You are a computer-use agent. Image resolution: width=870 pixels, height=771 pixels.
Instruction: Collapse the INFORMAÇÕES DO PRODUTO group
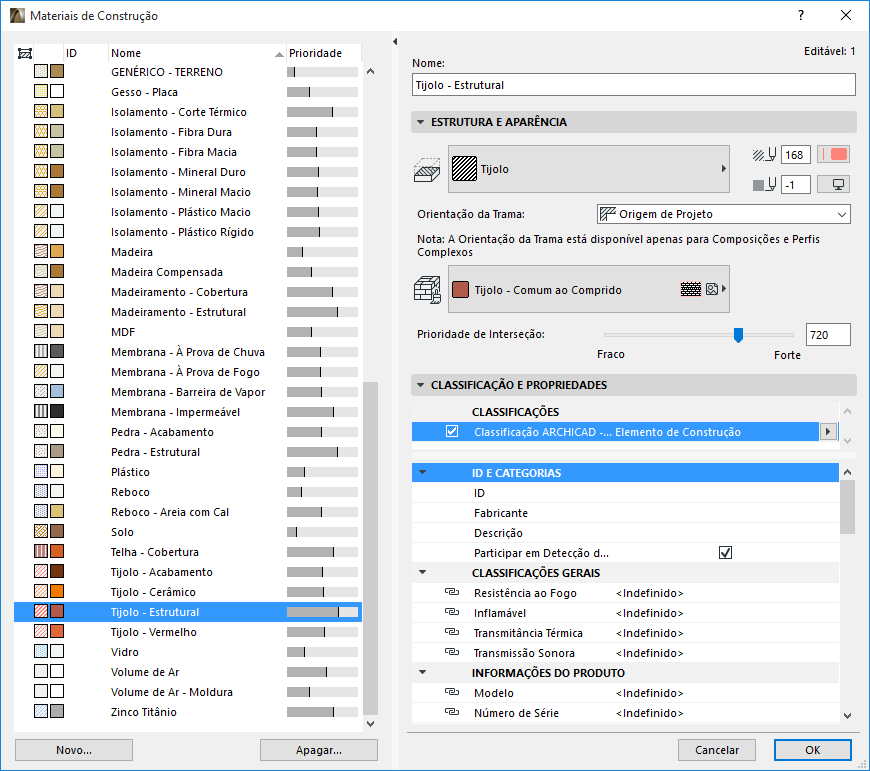423,672
